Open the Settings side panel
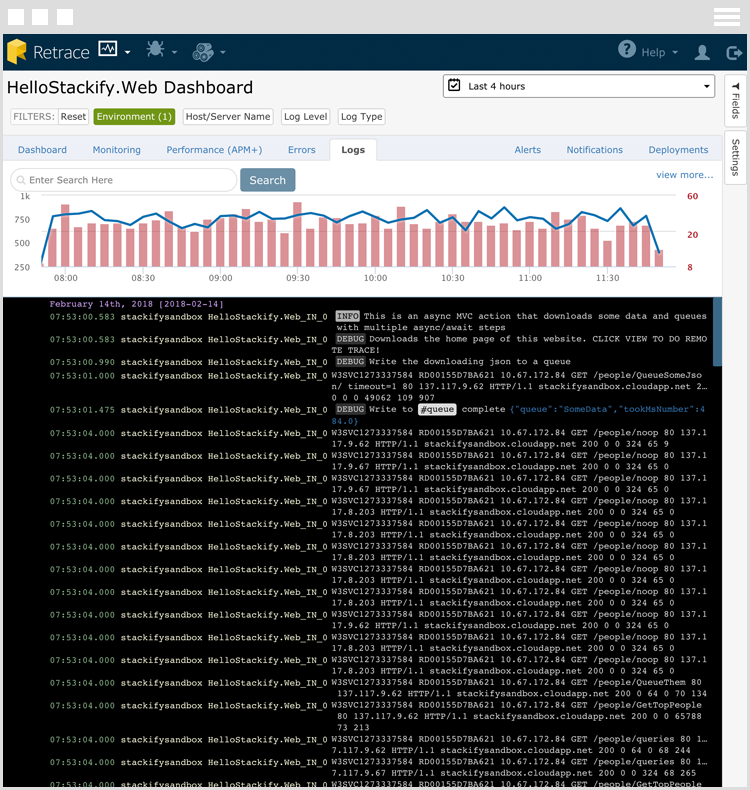750x790 pixels. click(x=735, y=157)
